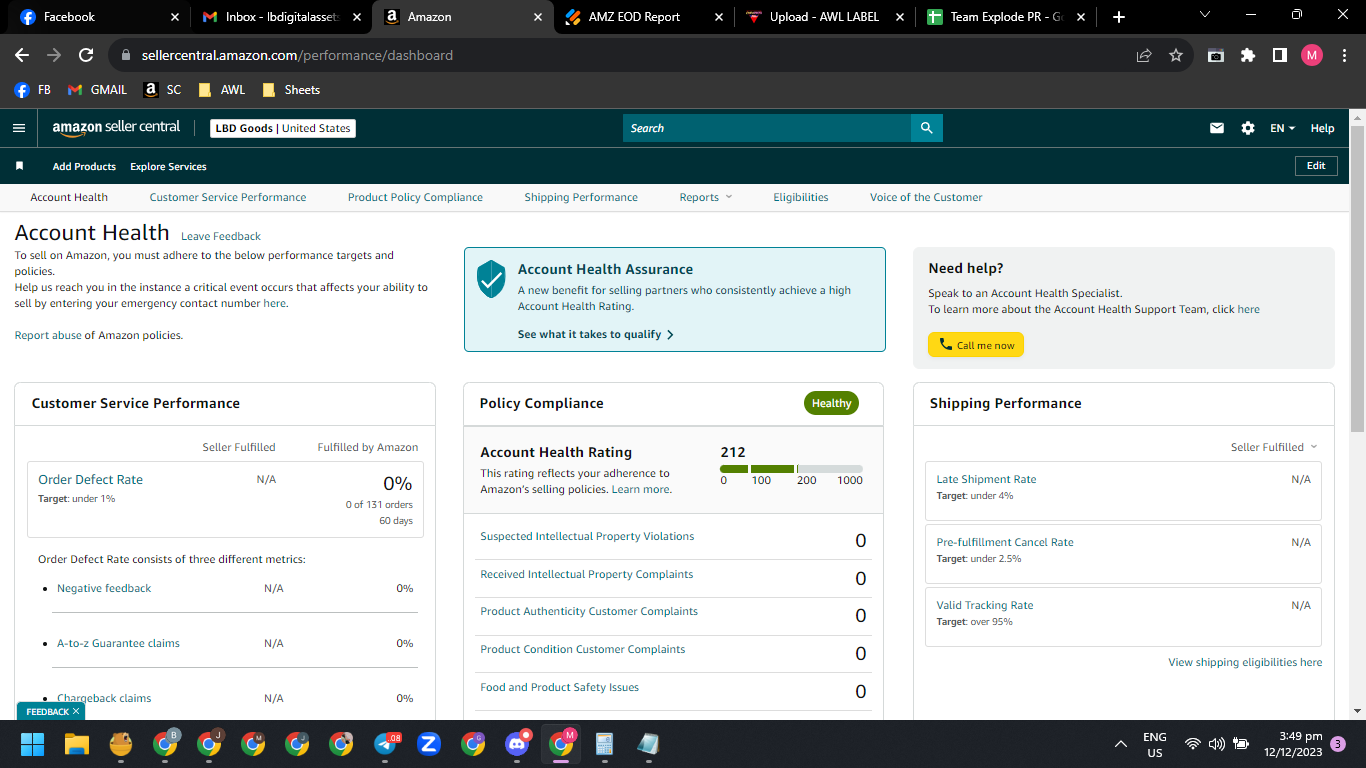
Task: Open the Seller Central hamburger menu
Action: (x=19, y=128)
